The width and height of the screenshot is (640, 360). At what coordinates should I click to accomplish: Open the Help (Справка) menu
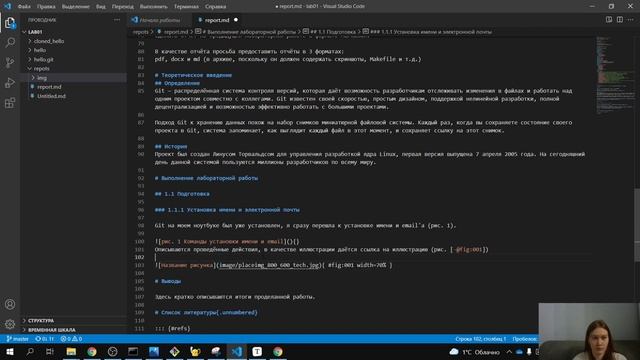[x=216, y=7]
